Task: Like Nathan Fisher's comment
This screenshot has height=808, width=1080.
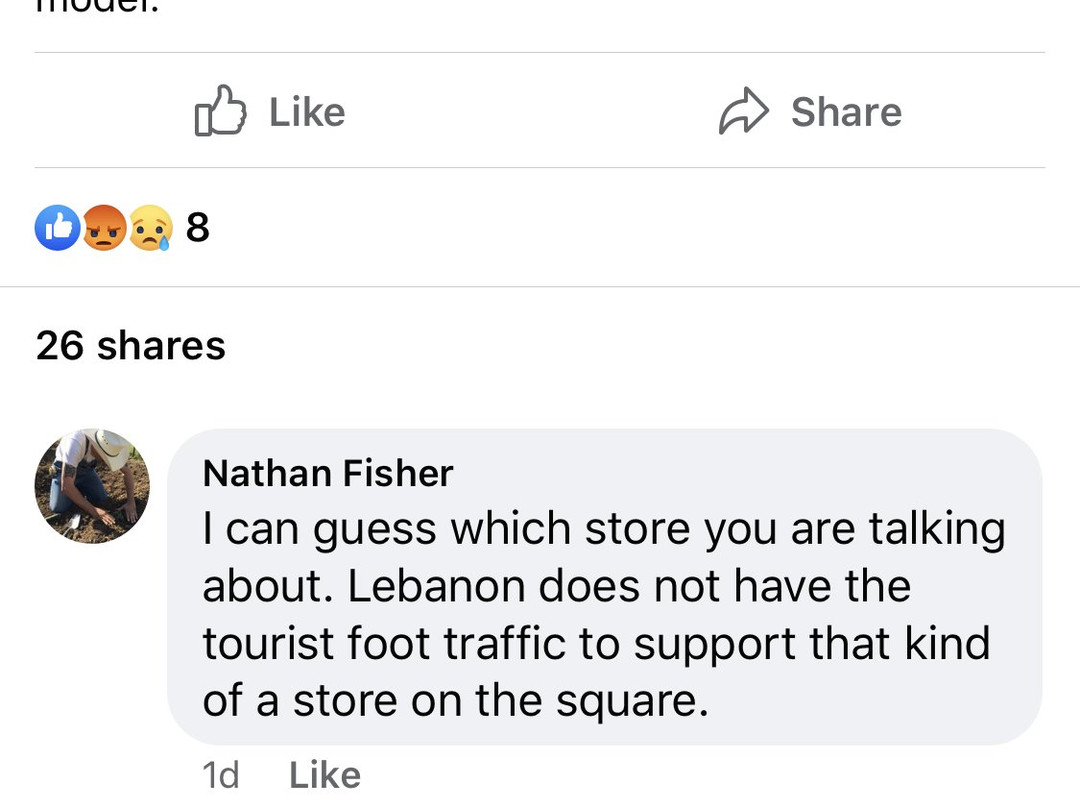Action: (324, 775)
